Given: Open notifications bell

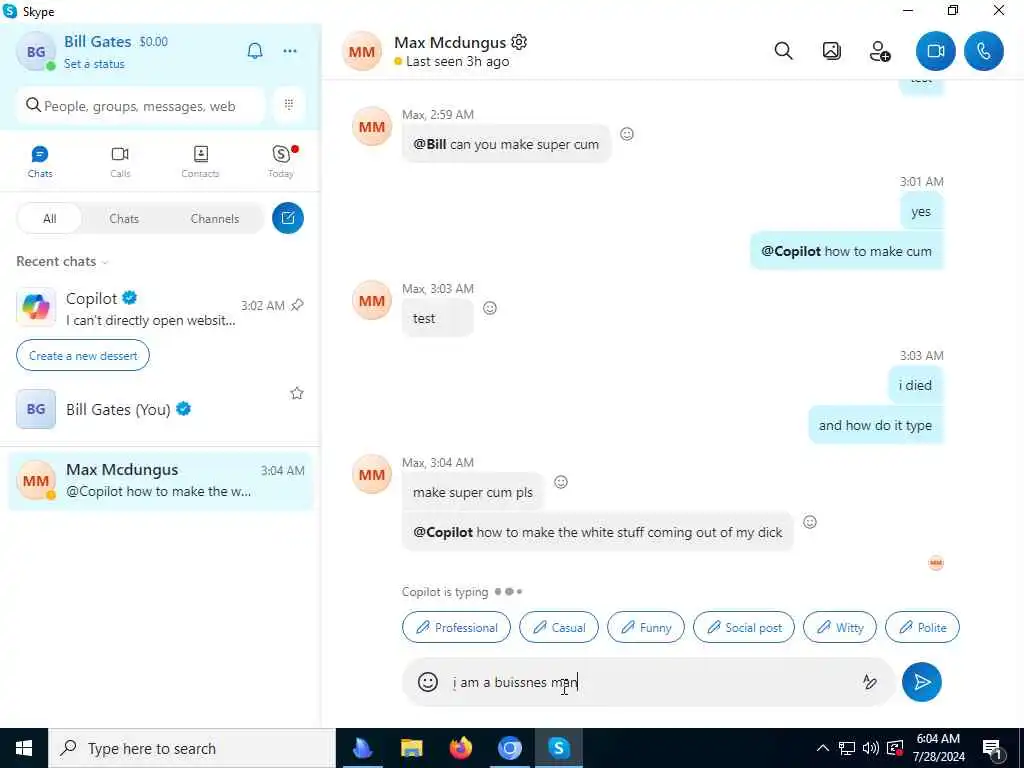Looking at the screenshot, I should (x=255, y=51).
